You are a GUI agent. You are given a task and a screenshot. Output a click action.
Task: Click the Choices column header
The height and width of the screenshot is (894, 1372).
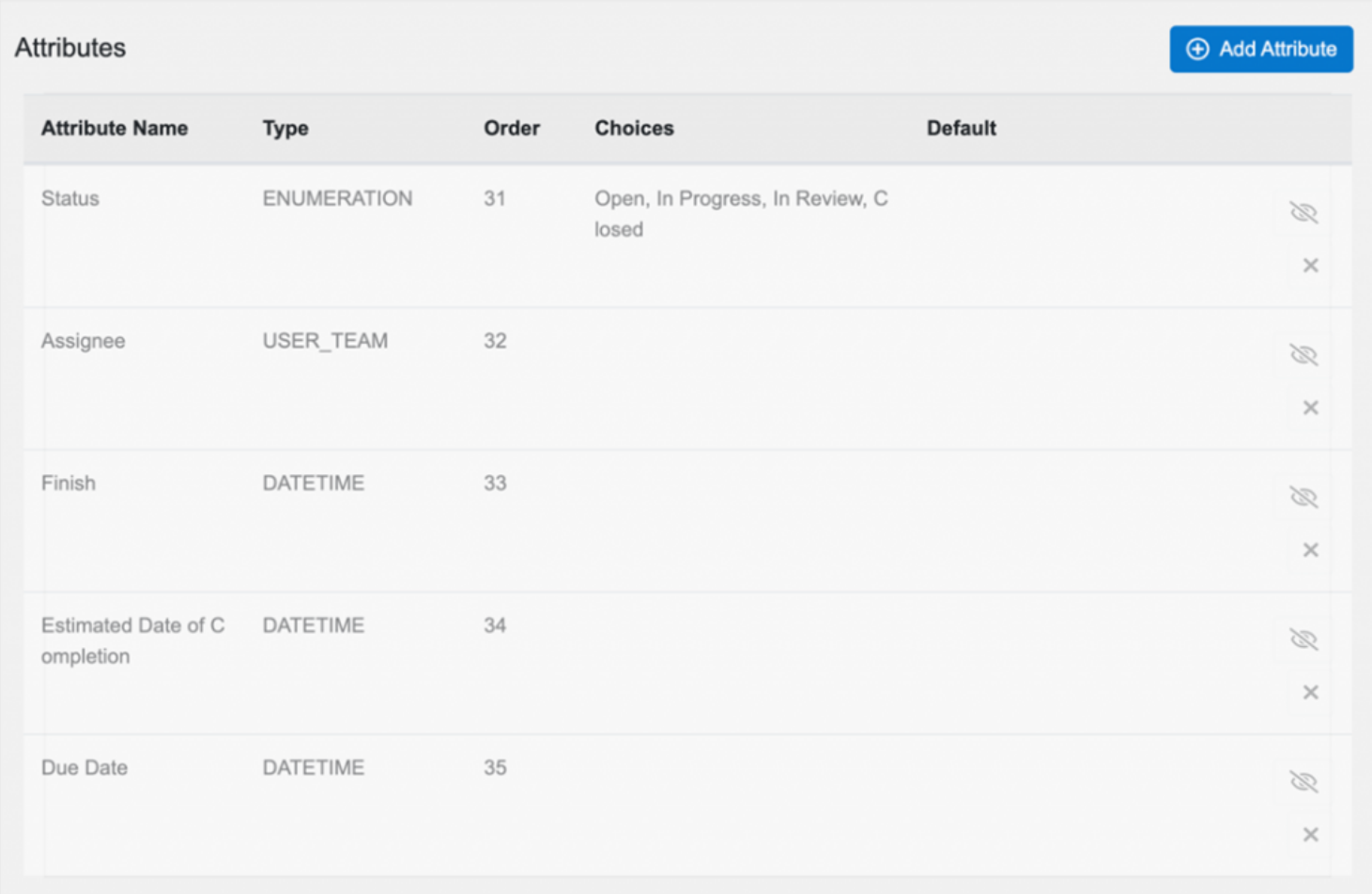pos(634,128)
